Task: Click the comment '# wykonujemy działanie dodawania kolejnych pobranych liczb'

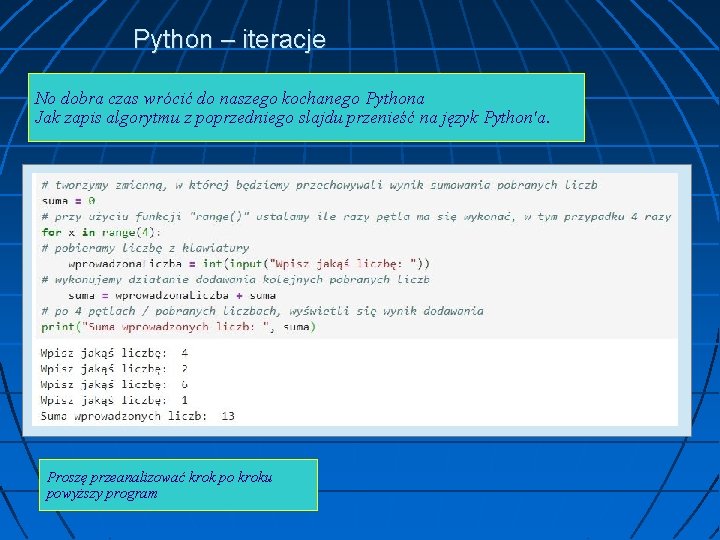Action: pyautogui.click(x=235, y=279)
